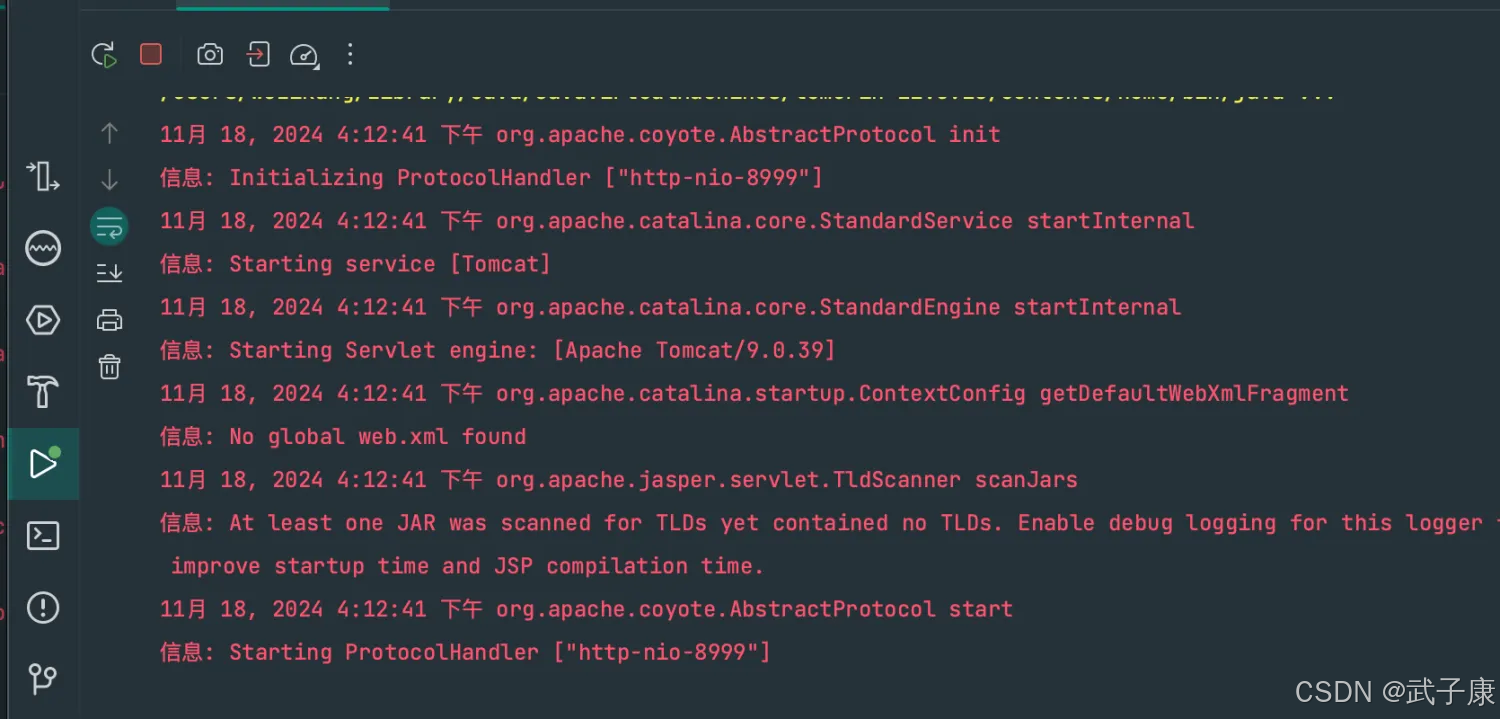Click the exit arrow icon in run toolbar
1500x719 pixels.
point(258,54)
